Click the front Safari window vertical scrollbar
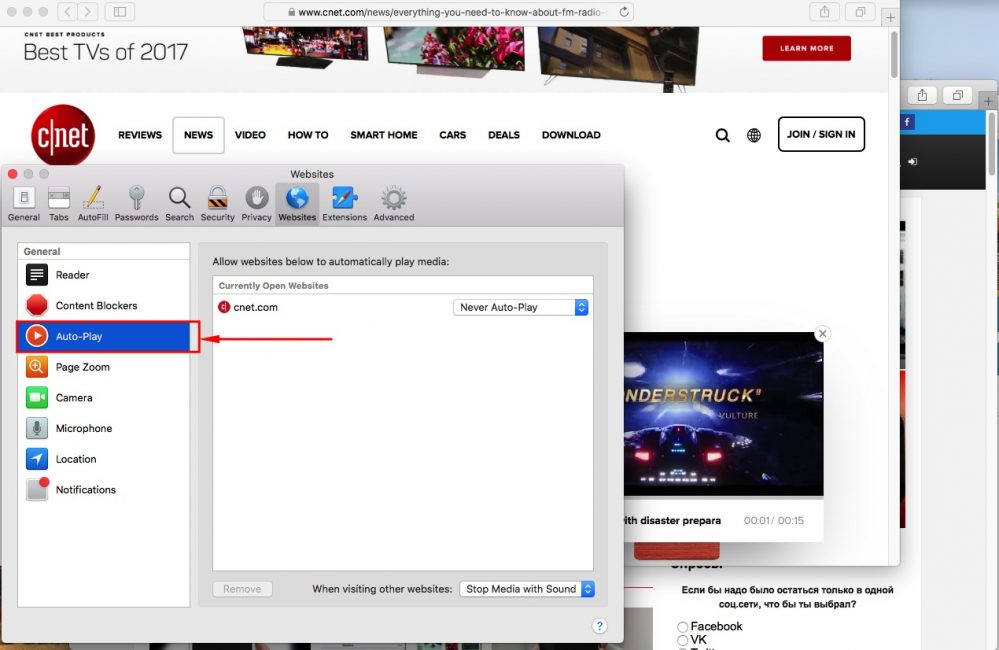 [894, 55]
